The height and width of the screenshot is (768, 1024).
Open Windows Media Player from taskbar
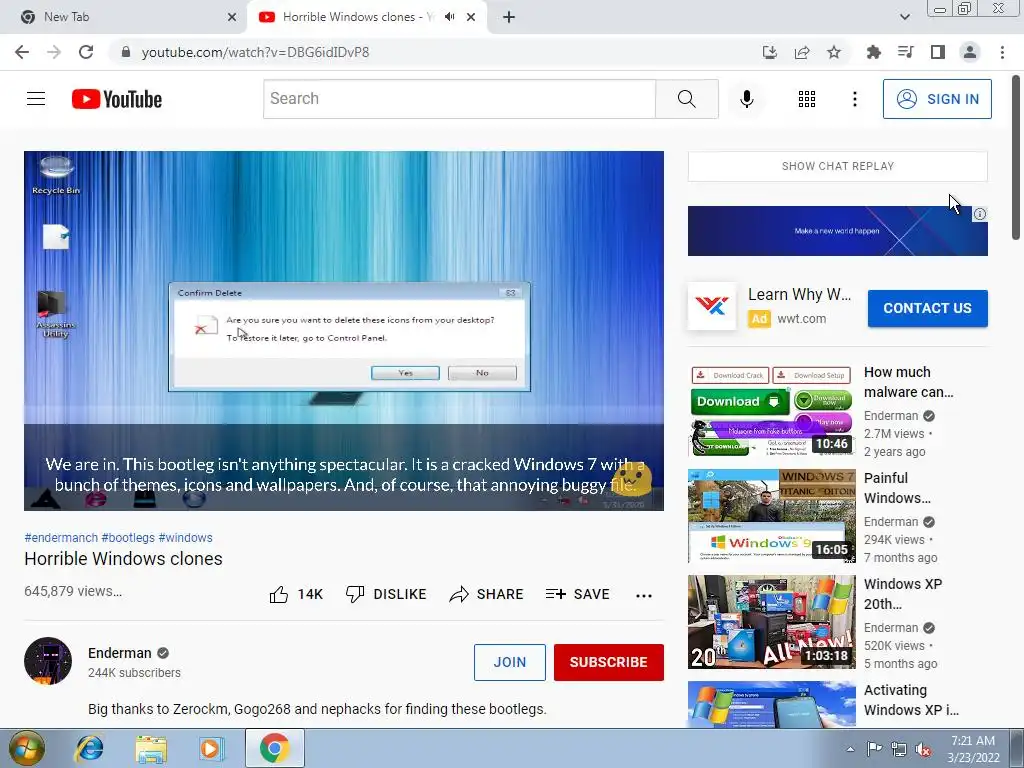[x=211, y=748]
